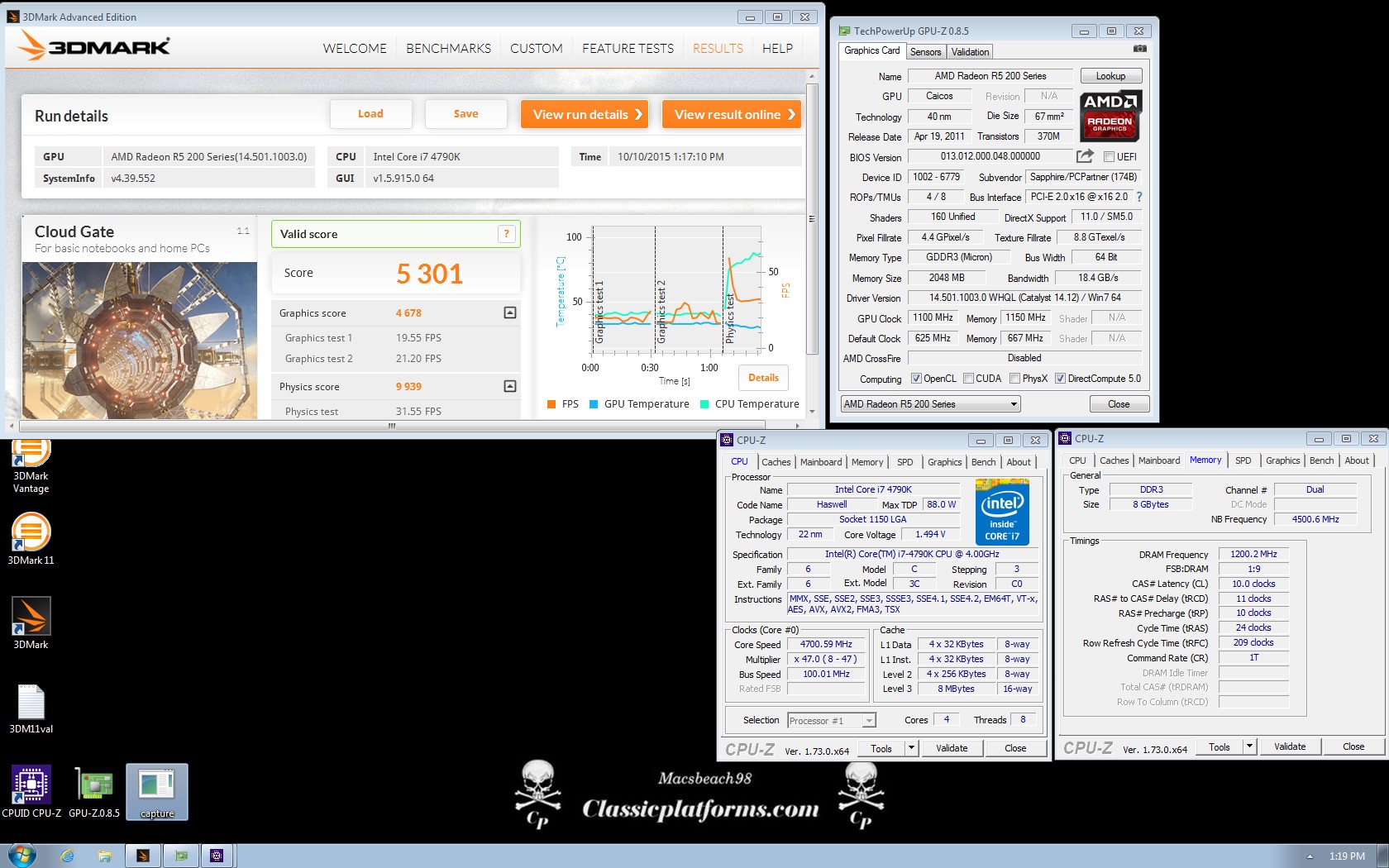
Task: Click the BIOS export share icon
Action: (x=1085, y=155)
